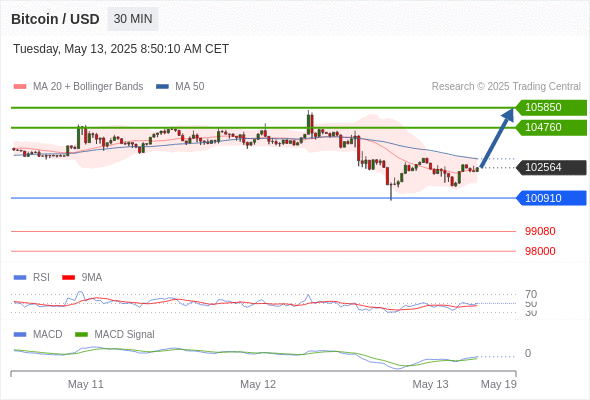Image resolution: width=590 pixels, height=400 pixels.
Task: Click the blue upward forecast arrow
Action: 497,137
